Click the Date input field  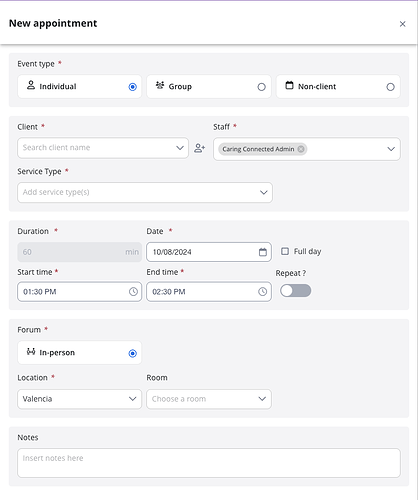(209, 252)
